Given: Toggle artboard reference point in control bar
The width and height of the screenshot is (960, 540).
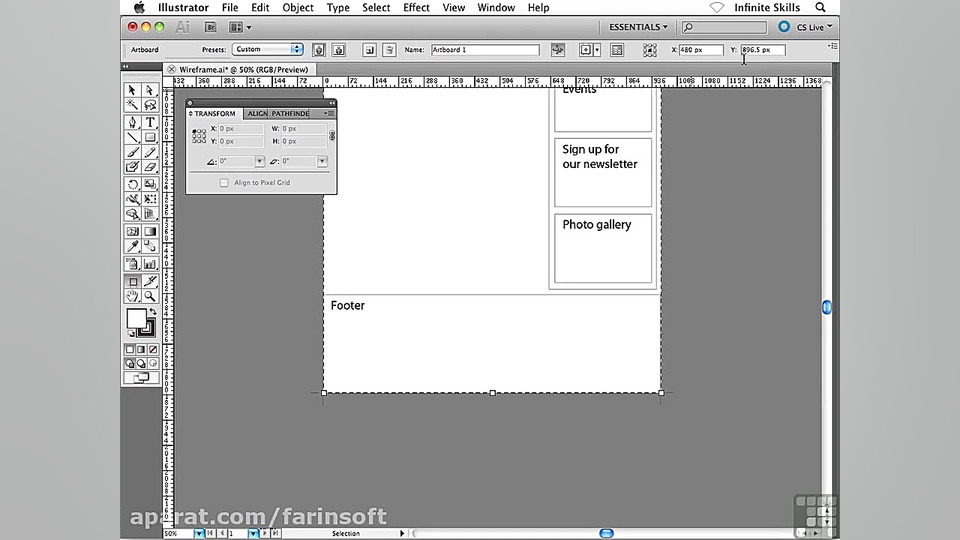Looking at the screenshot, I should click(x=650, y=50).
